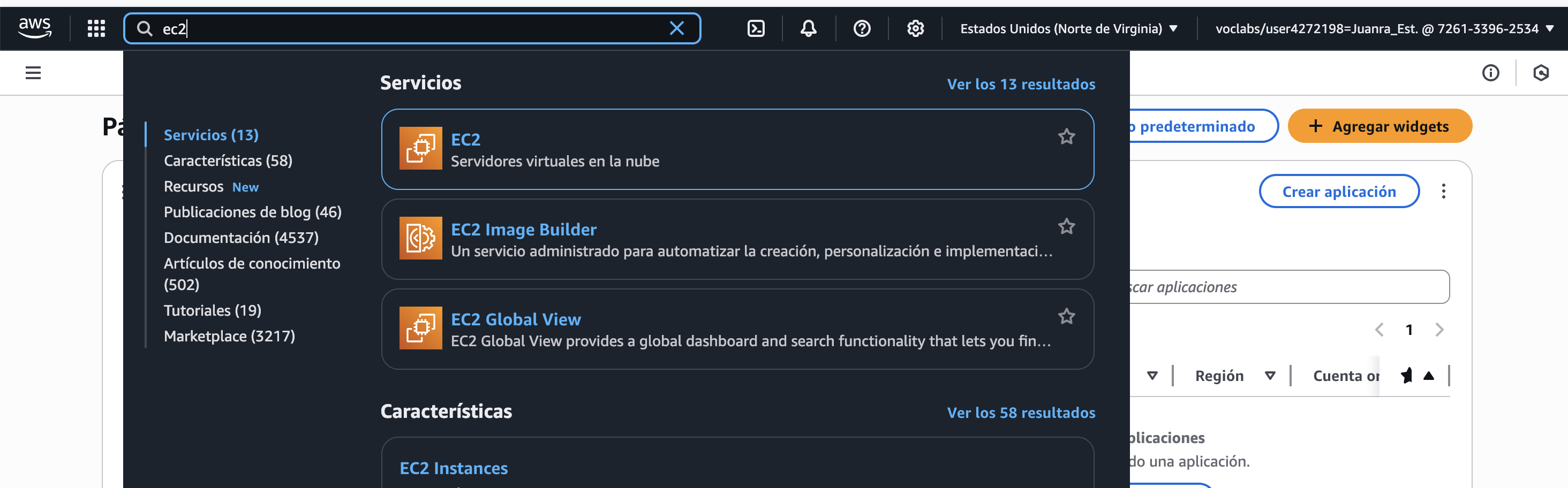Star the EC2 Global View service

(x=1066, y=316)
